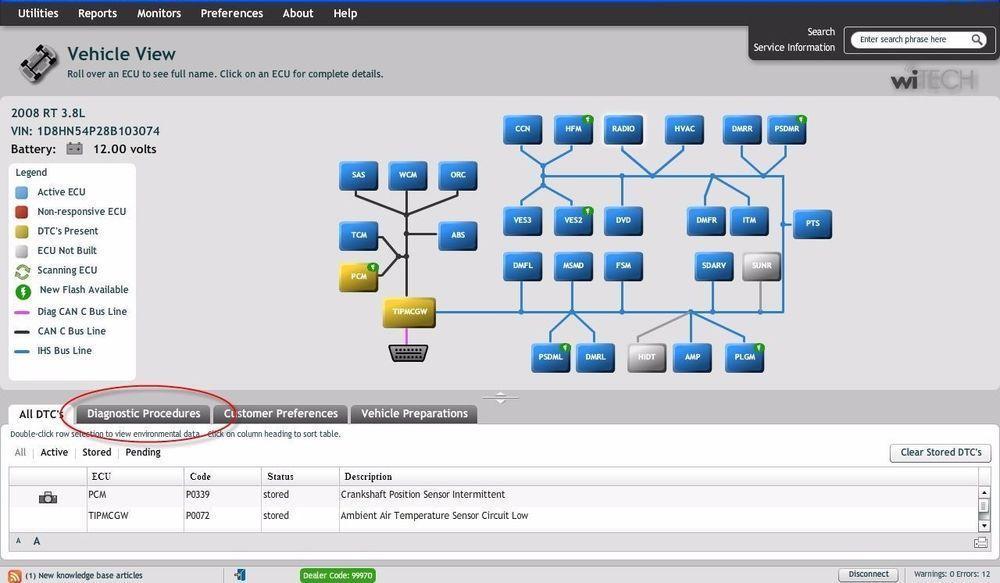Image resolution: width=1000 pixels, height=583 pixels.
Task: Open the VES2 ECU node
Action: [573, 221]
